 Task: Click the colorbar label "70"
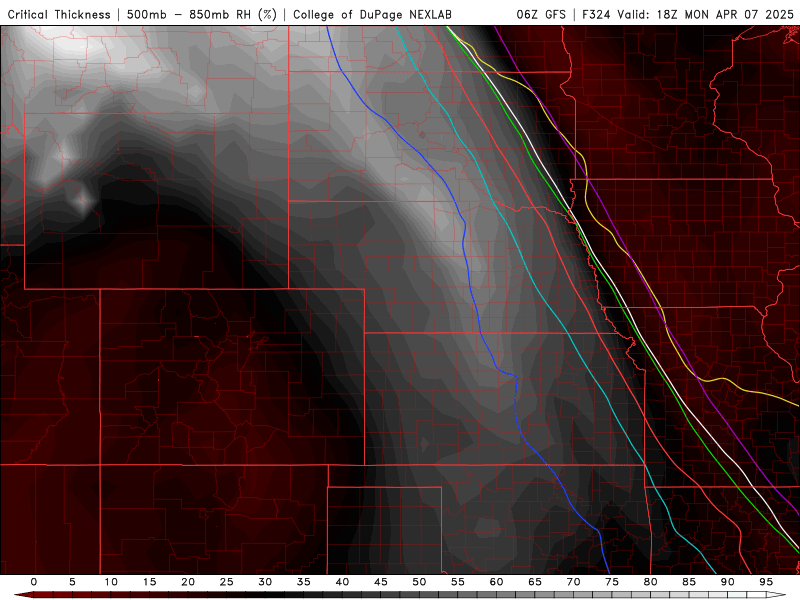(x=573, y=582)
